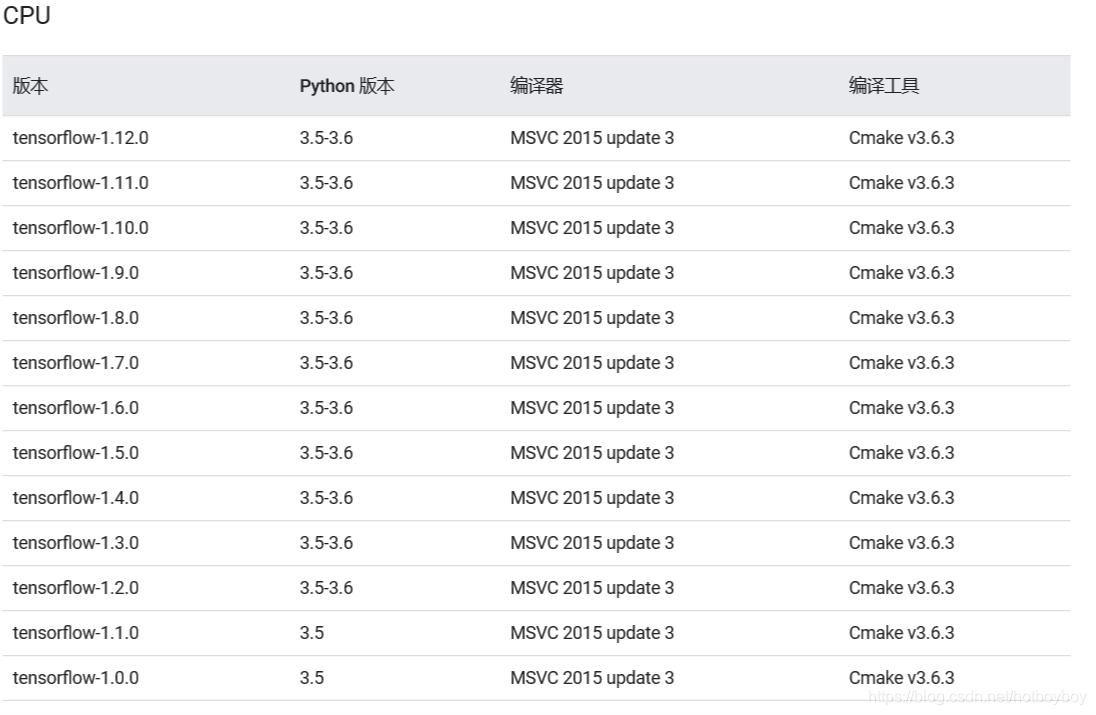This screenshot has height=715, width=1096.
Task: Click the tensorflow-1.3.0 cell
Action: click(x=75, y=543)
